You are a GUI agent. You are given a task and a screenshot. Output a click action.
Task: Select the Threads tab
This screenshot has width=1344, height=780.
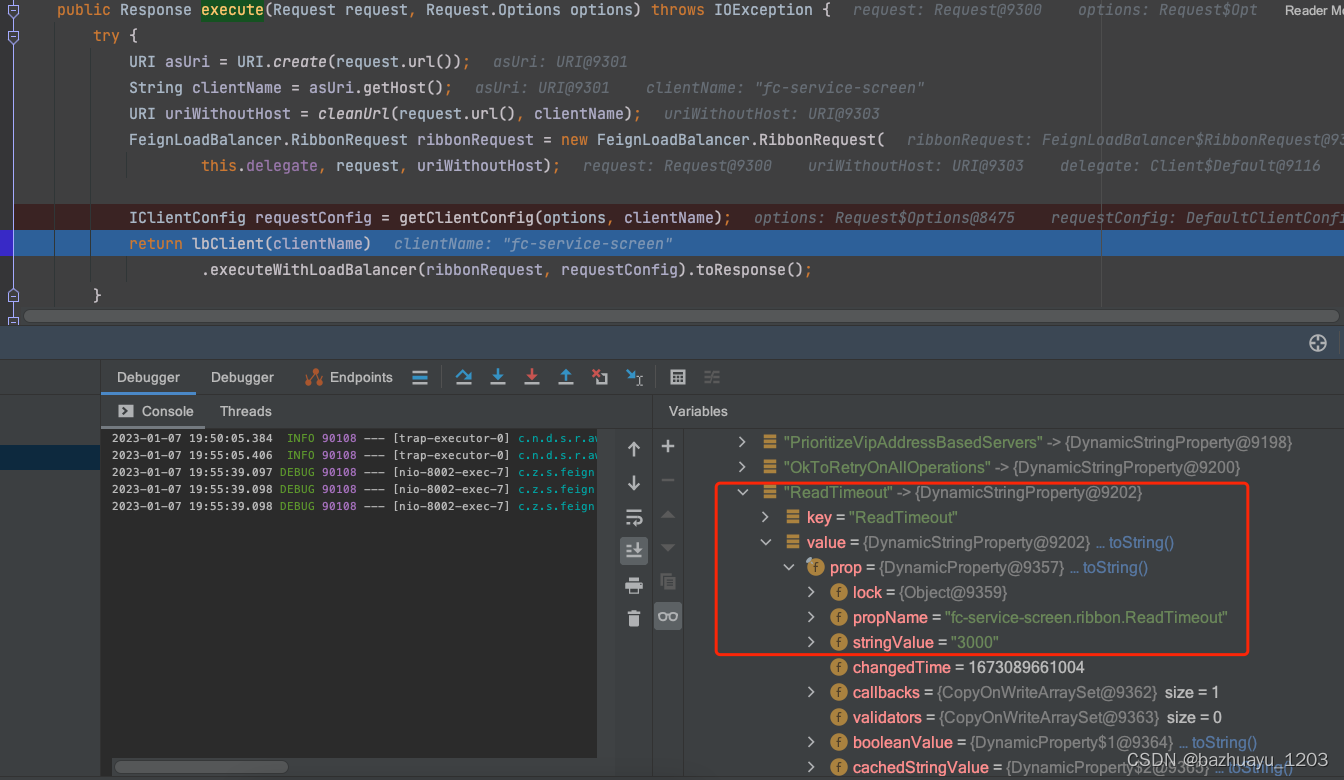246,411
